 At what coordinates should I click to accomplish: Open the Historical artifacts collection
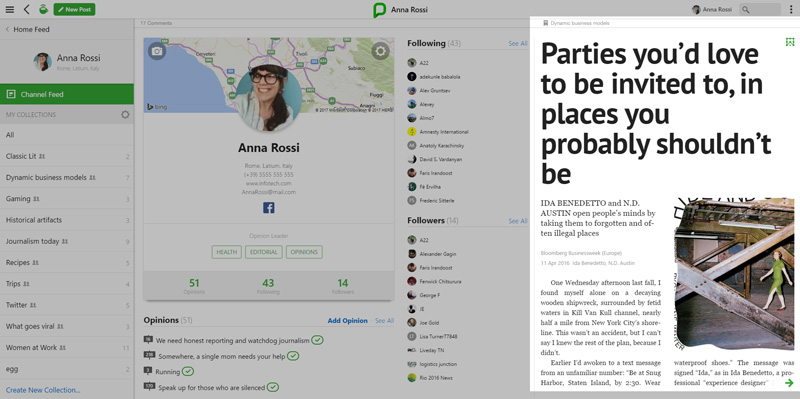tap(67, 220)
